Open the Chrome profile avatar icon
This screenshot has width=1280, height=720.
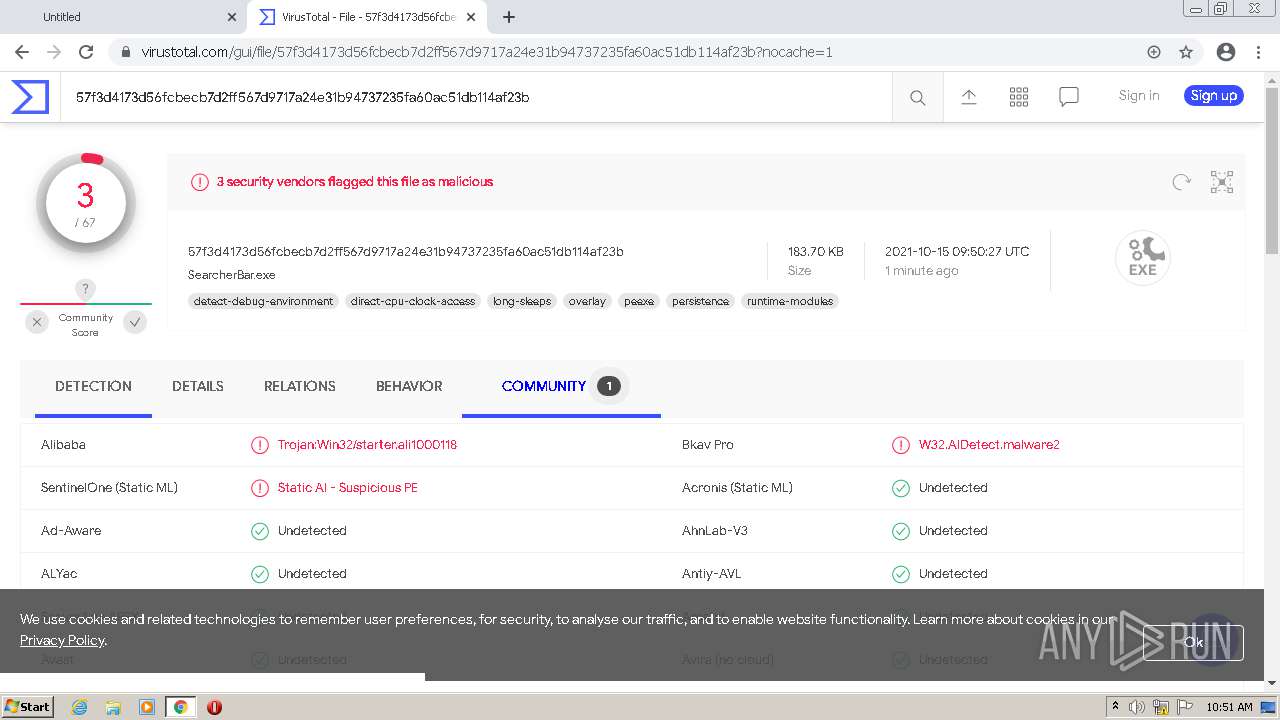(x=1226, y=52)
